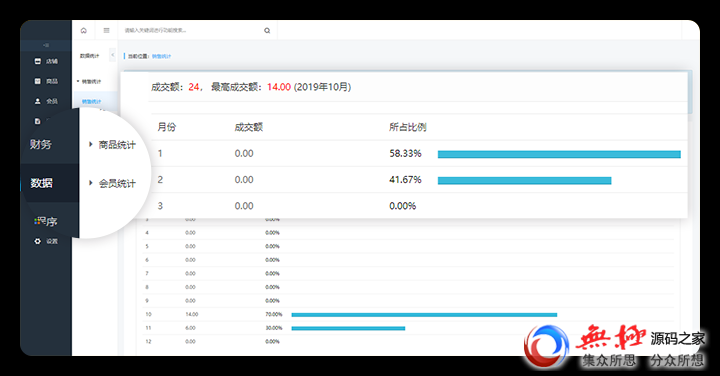This screenshot has width=720, height=376.
Task: Click the sidebar collapse icon above 店铺
Action: pos(46,45)
